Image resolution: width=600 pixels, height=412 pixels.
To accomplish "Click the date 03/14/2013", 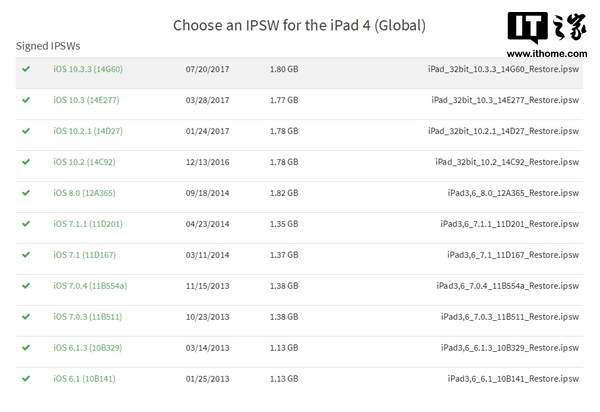I will coord(207,348).
